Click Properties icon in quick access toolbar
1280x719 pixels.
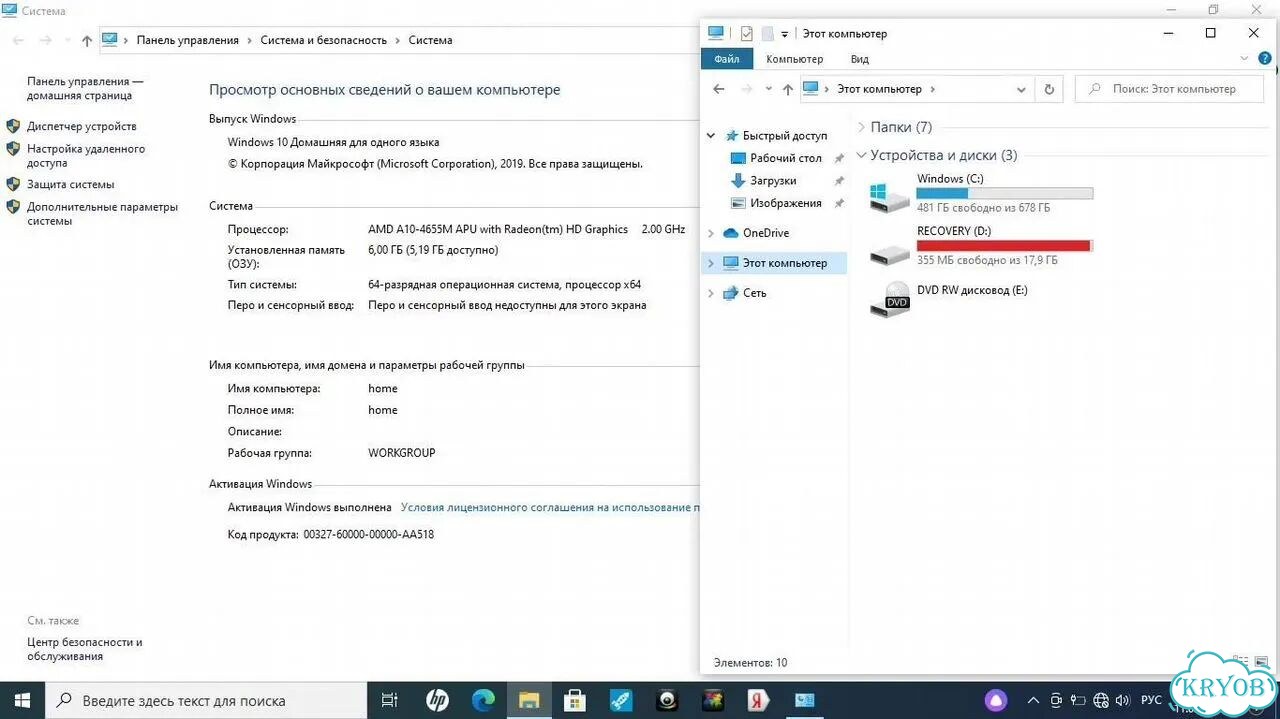click(746, 33)
